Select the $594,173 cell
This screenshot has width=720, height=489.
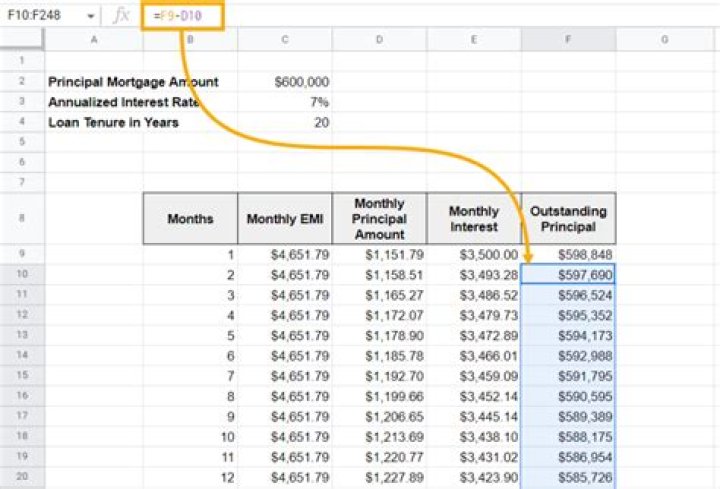coord(568,335)
